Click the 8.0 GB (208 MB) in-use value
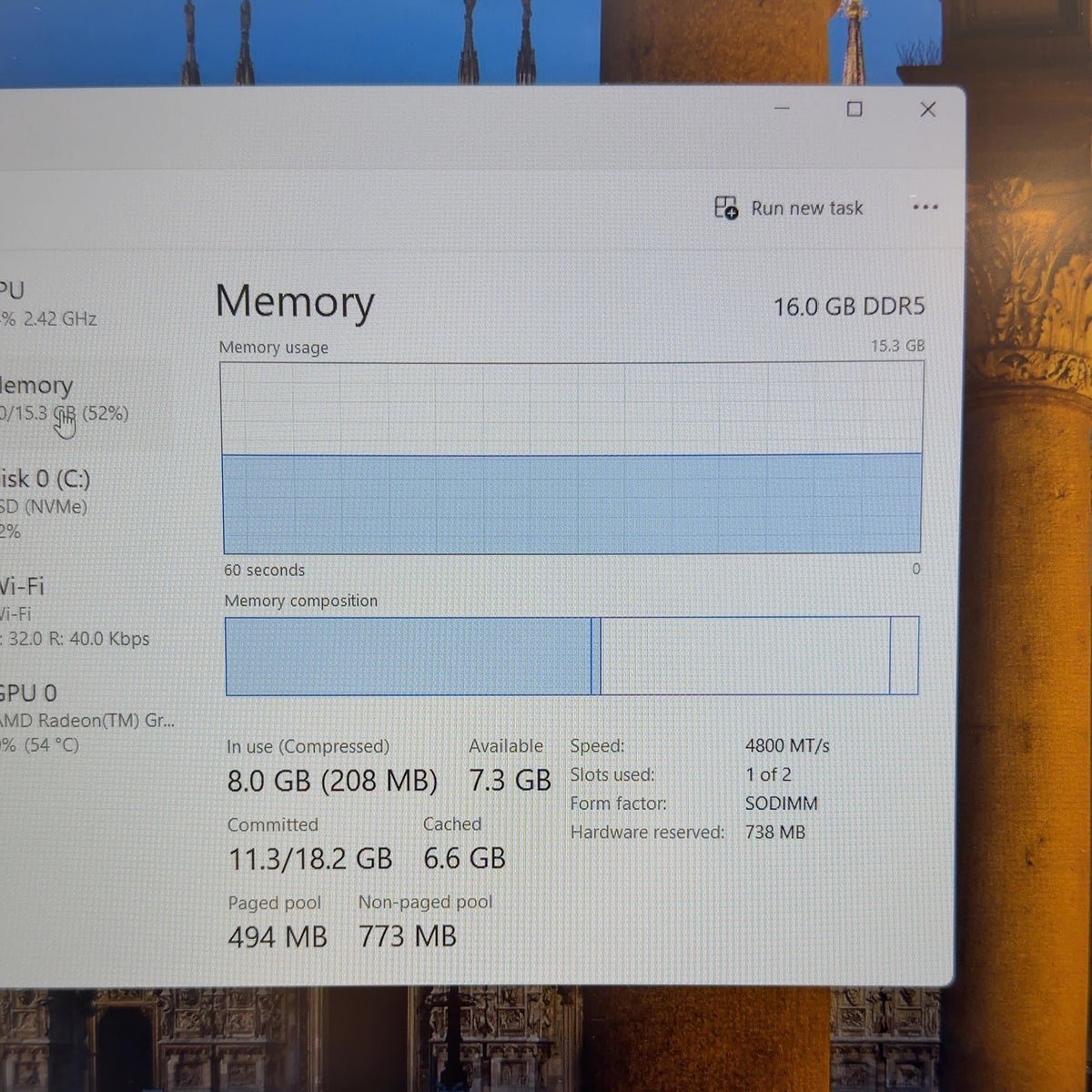The height and width of the screenshot is (1092, 1092). [332, 781]
